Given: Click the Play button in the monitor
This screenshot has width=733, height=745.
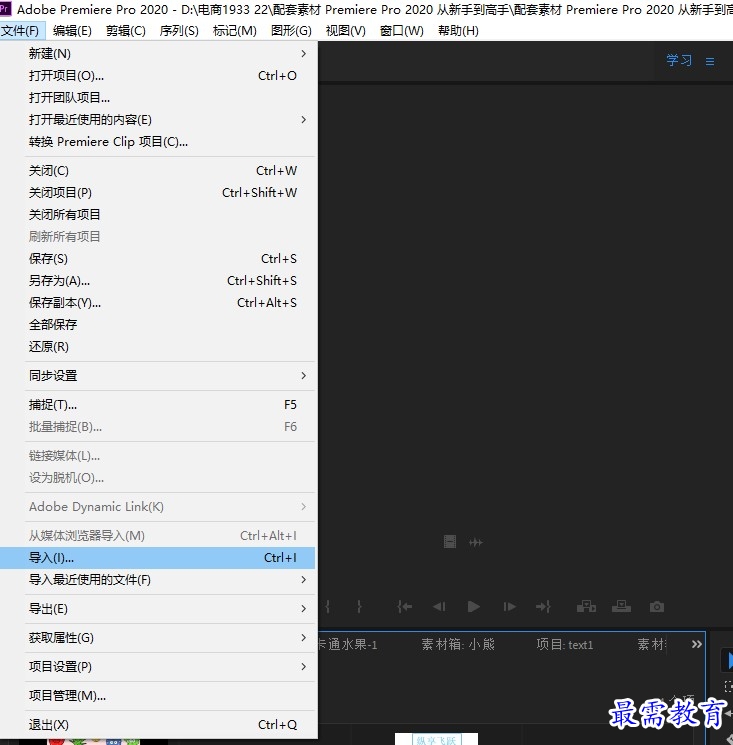Looking at the screenshot, I should 474,607.
